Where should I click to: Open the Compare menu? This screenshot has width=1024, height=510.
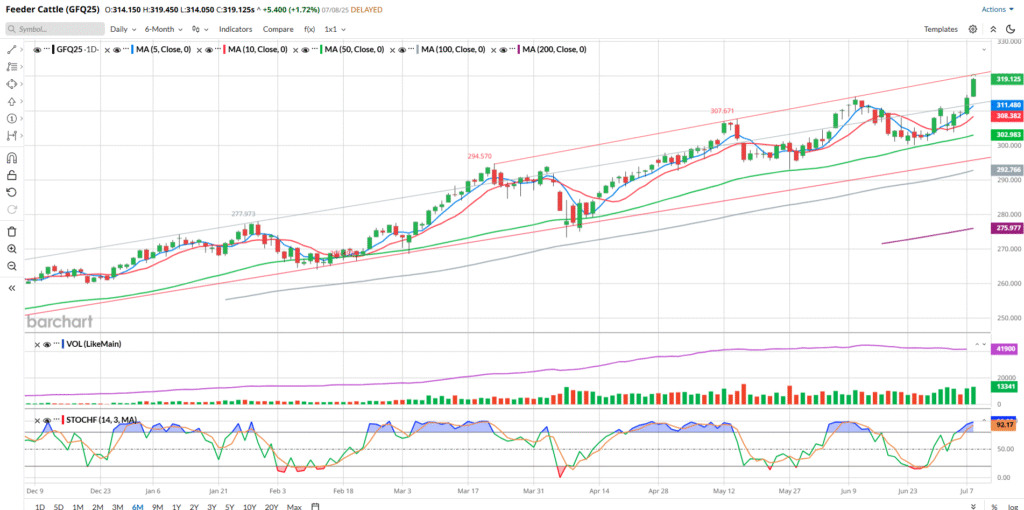tap(278, 30)
